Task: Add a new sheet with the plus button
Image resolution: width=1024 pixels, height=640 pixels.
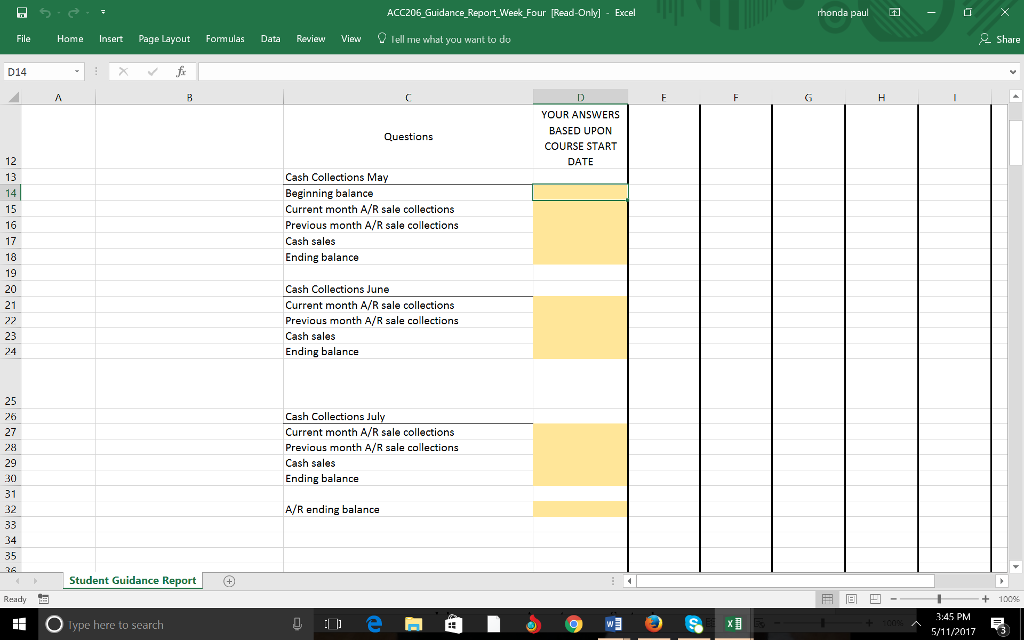Action: coord(228,580)
